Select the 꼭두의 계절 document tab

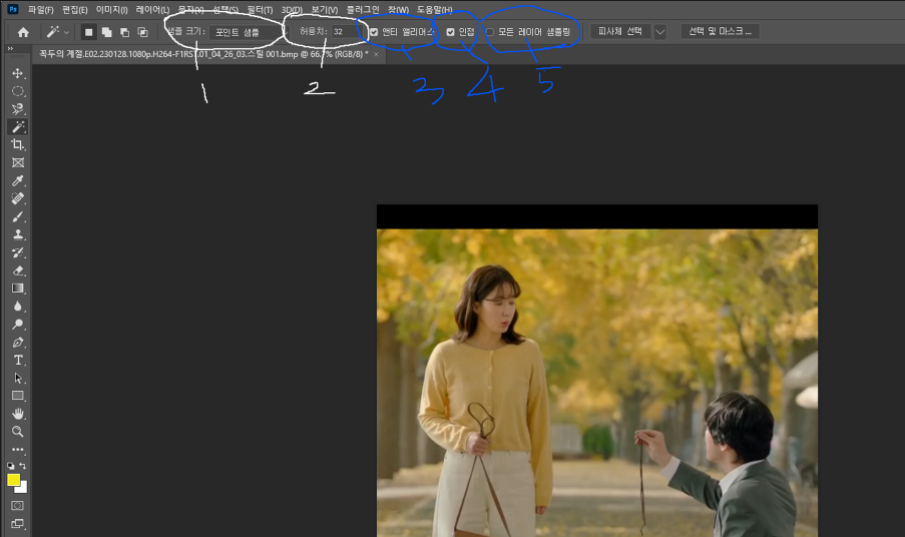point(202,54)
